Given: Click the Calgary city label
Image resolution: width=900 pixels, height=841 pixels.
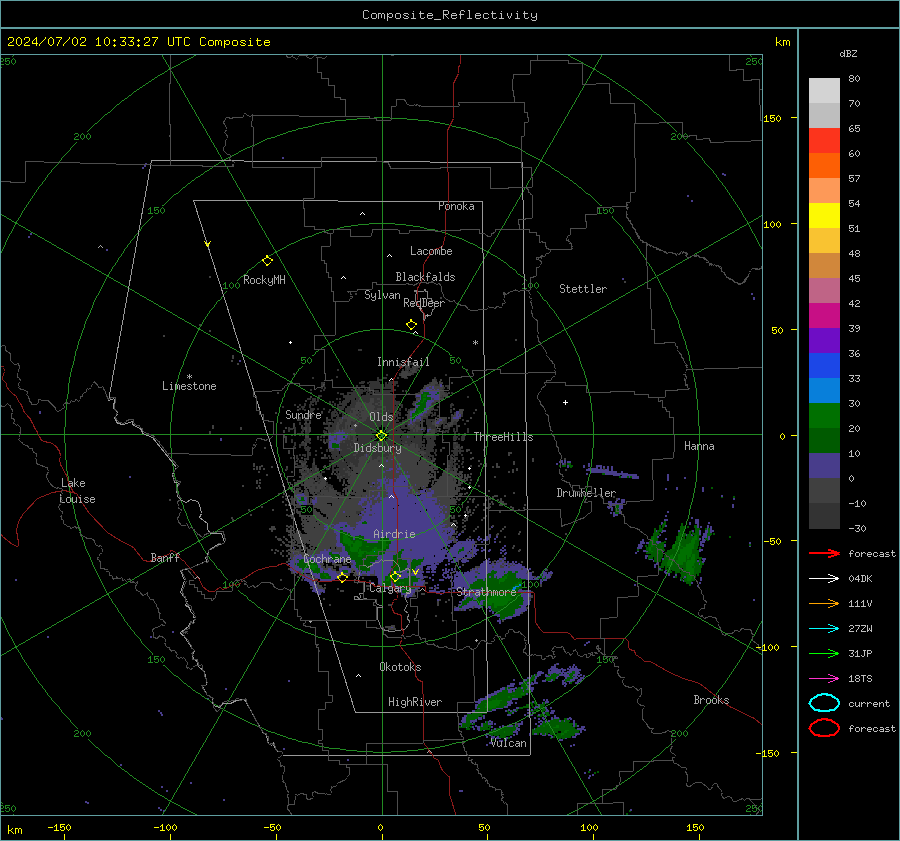Looking at the screenshot, I should [390, 588].
